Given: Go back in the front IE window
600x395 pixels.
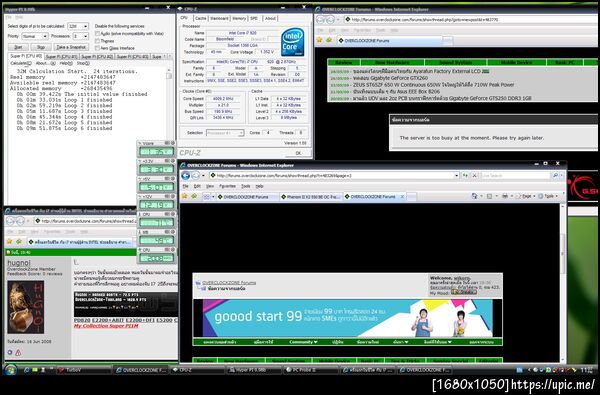Looking at the screenshot, I should click(186, 175).
